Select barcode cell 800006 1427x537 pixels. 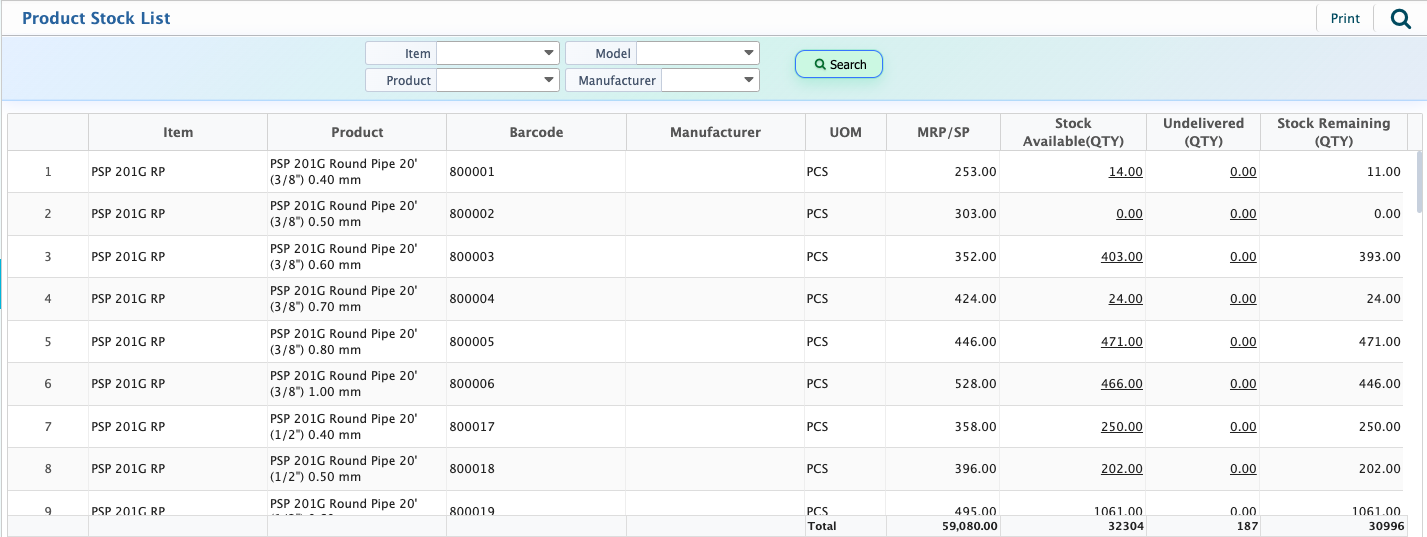[x=536, y=384]
